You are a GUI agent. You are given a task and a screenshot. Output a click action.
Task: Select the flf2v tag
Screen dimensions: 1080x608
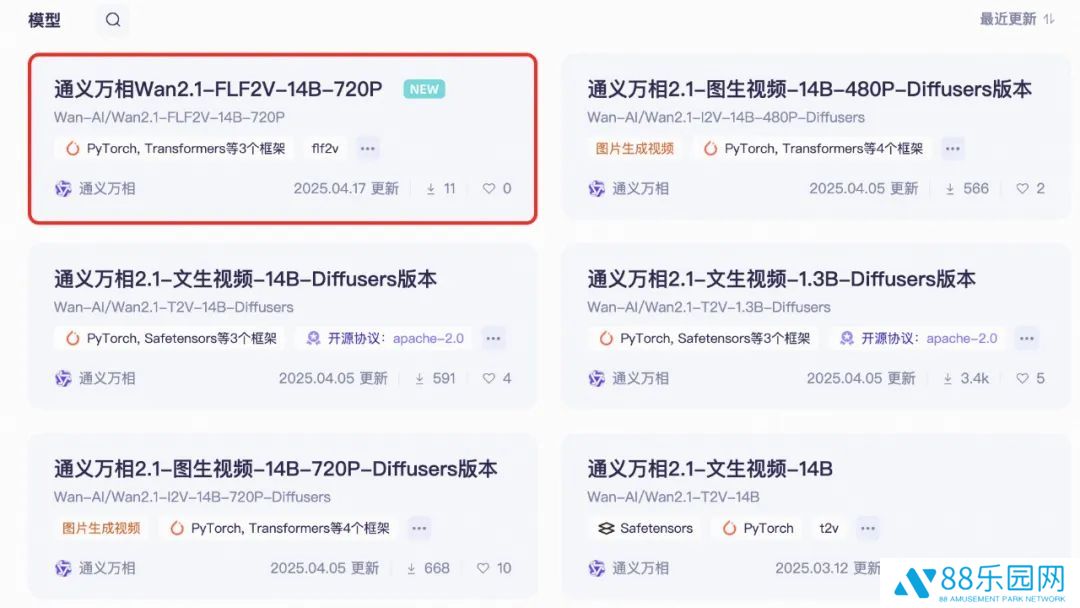click(325, 149)
